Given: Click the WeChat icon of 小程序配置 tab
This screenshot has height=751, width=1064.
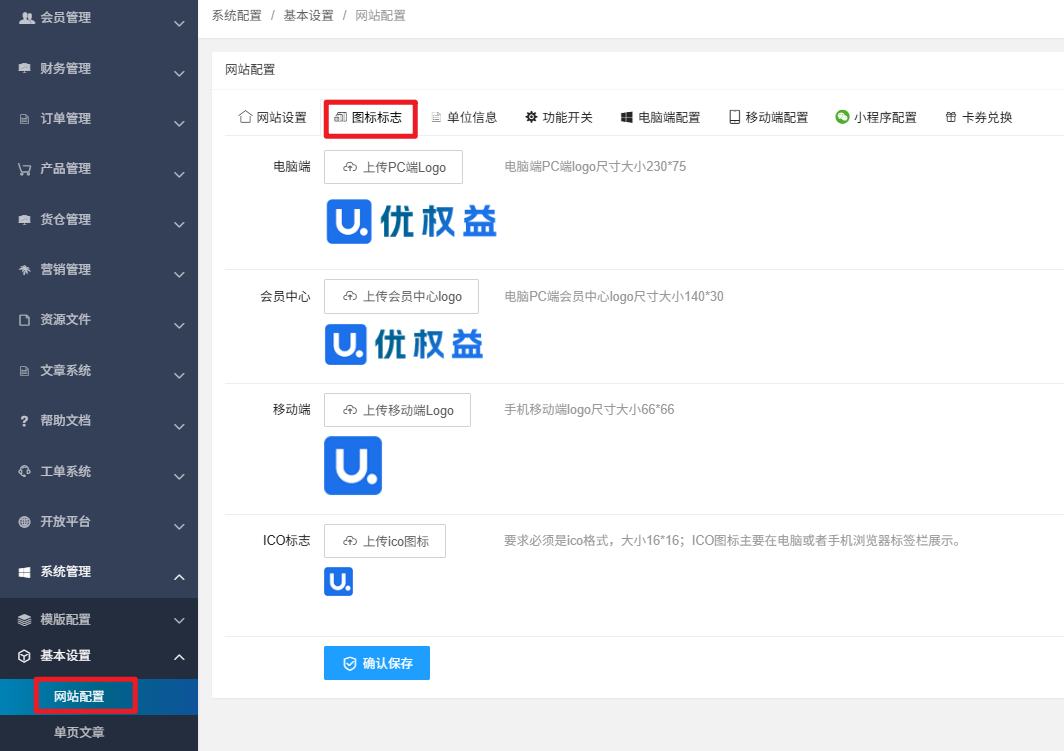Looking at the screenshot, I should coord(842,117).
